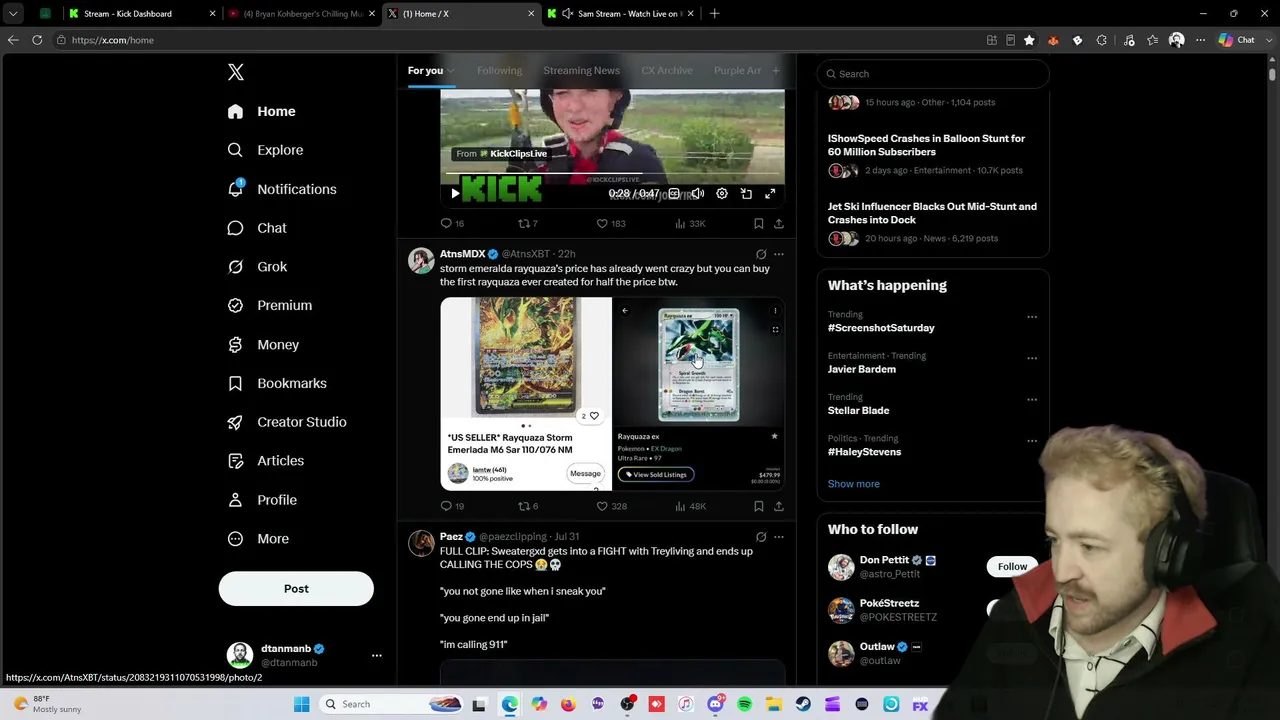The width and height of the screenshot is (1280, 720).
Task: Open account menu dots next to dtanmanb
Action: pos(377,656)
